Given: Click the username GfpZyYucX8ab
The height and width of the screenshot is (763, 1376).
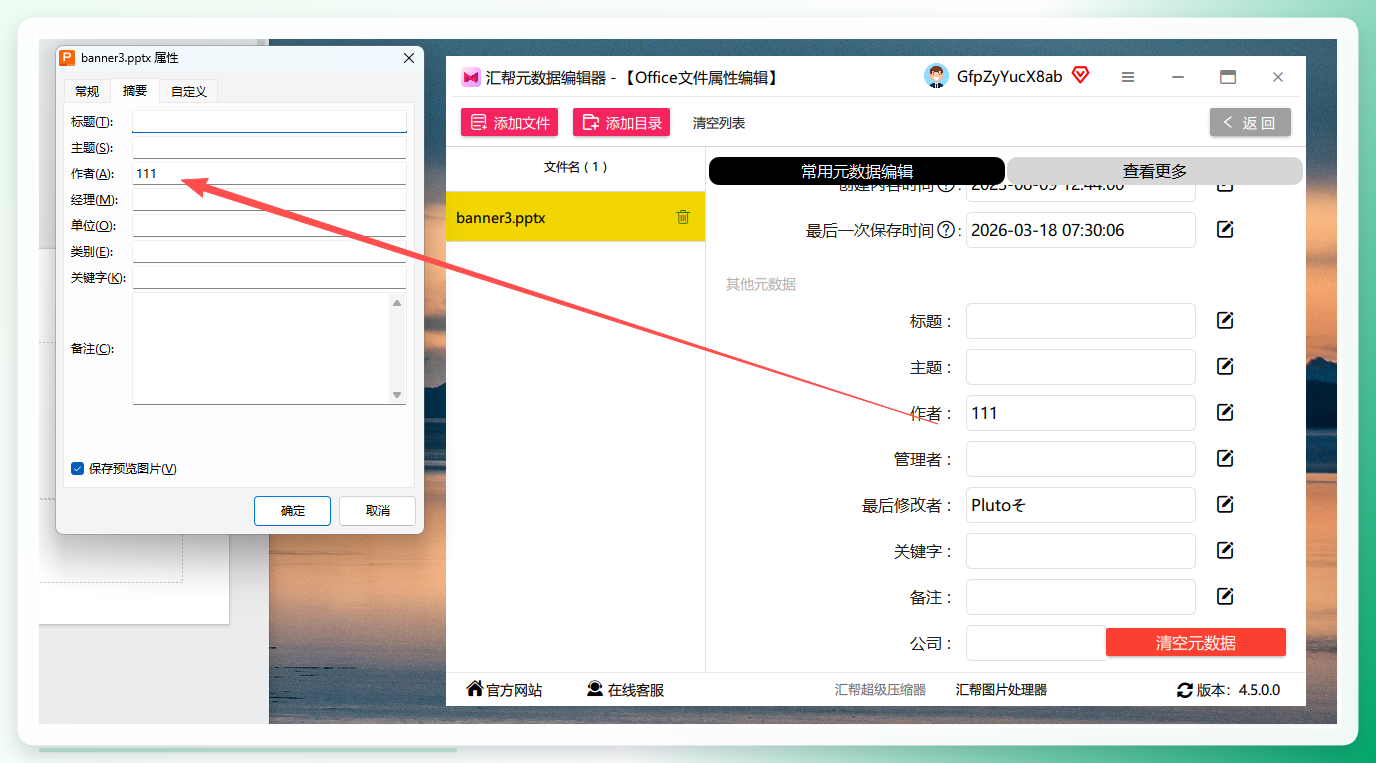Looking at the screenshot, I should (x=1009, y=77).
